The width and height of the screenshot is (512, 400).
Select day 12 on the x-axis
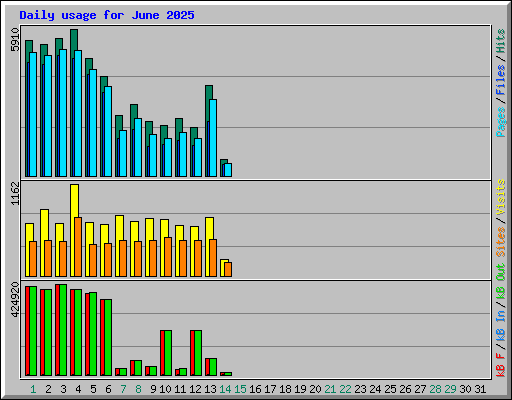(195, 389)
